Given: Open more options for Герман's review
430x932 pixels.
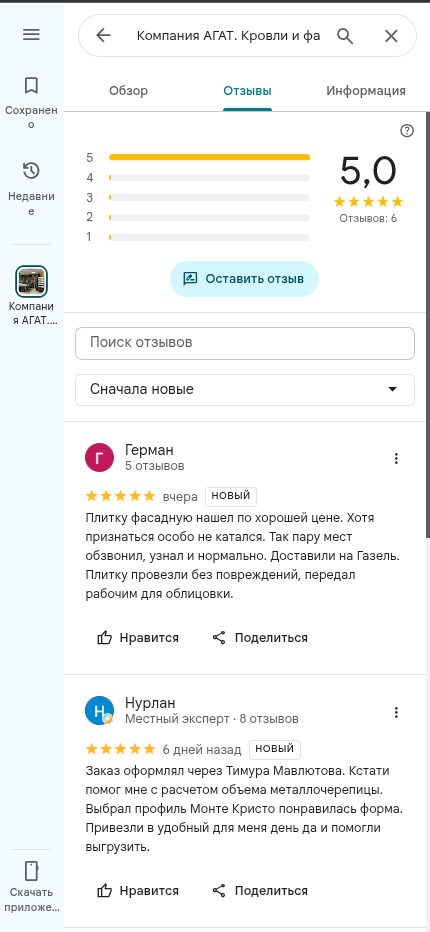Looking at the screenshot, I should pos(396,458).
